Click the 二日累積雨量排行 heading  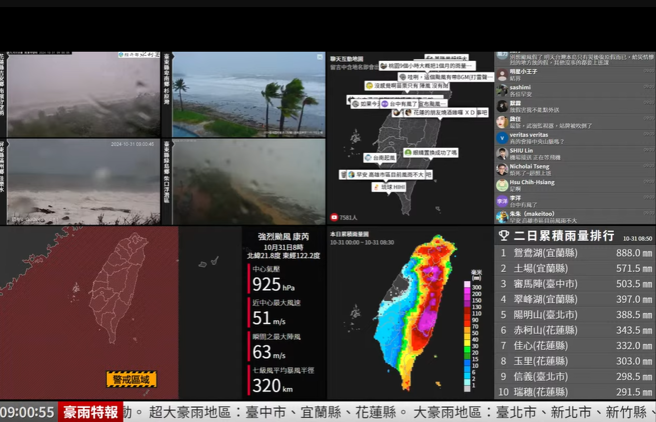tap(564, 236)
